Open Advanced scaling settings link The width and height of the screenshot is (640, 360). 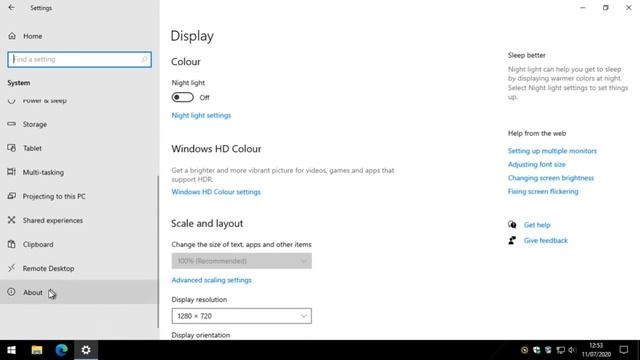click(x=211, y=280)
